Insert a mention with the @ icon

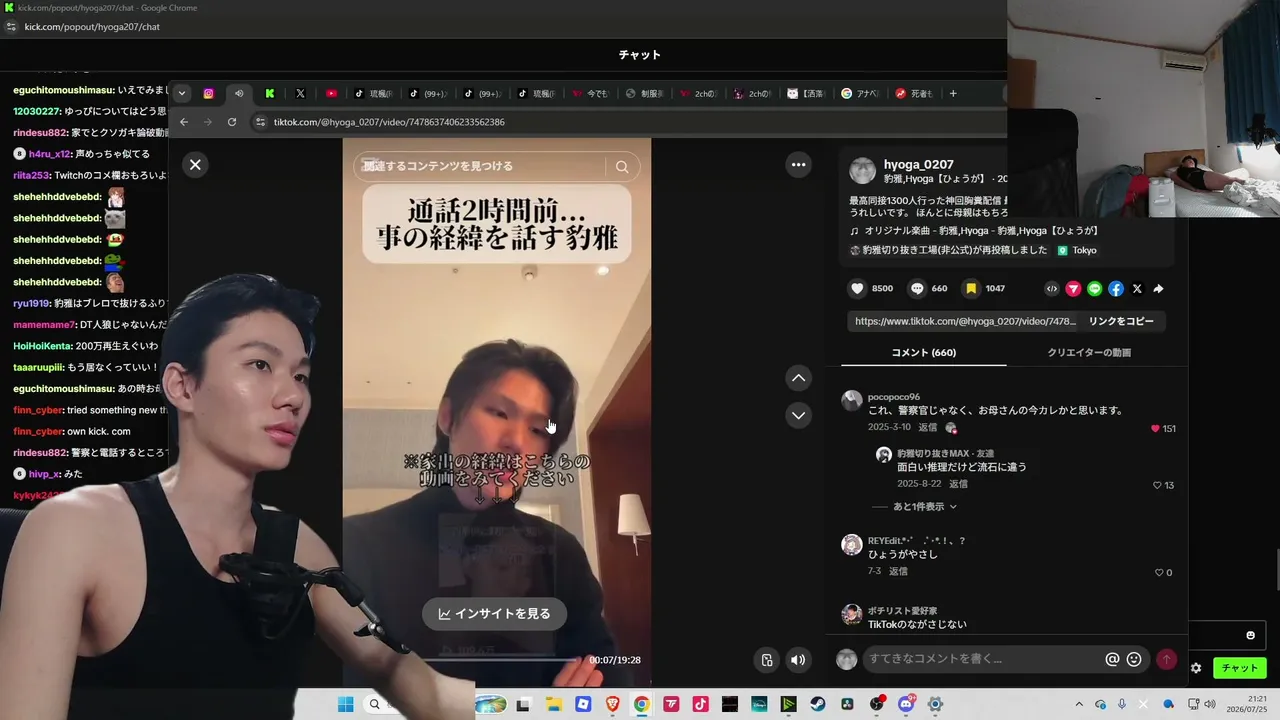[1112, 659]
